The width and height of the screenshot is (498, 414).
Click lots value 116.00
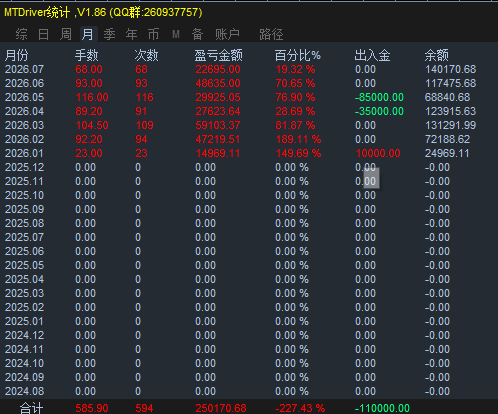pos(92,97)
